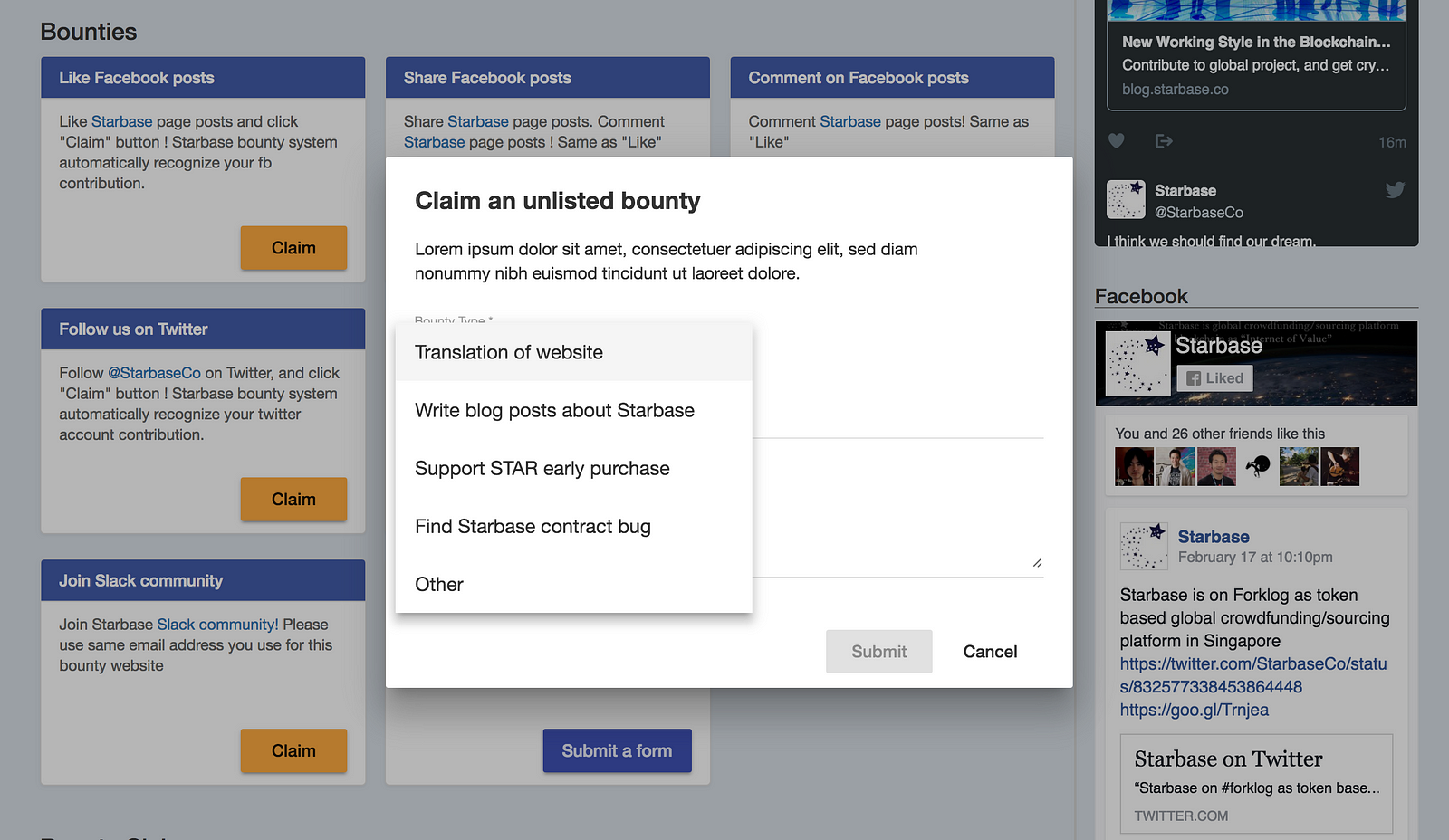Open Starbase Facebook page logo thumbnail
Viewport: 1449px width, 840px height.
(x=1138, y=363)
